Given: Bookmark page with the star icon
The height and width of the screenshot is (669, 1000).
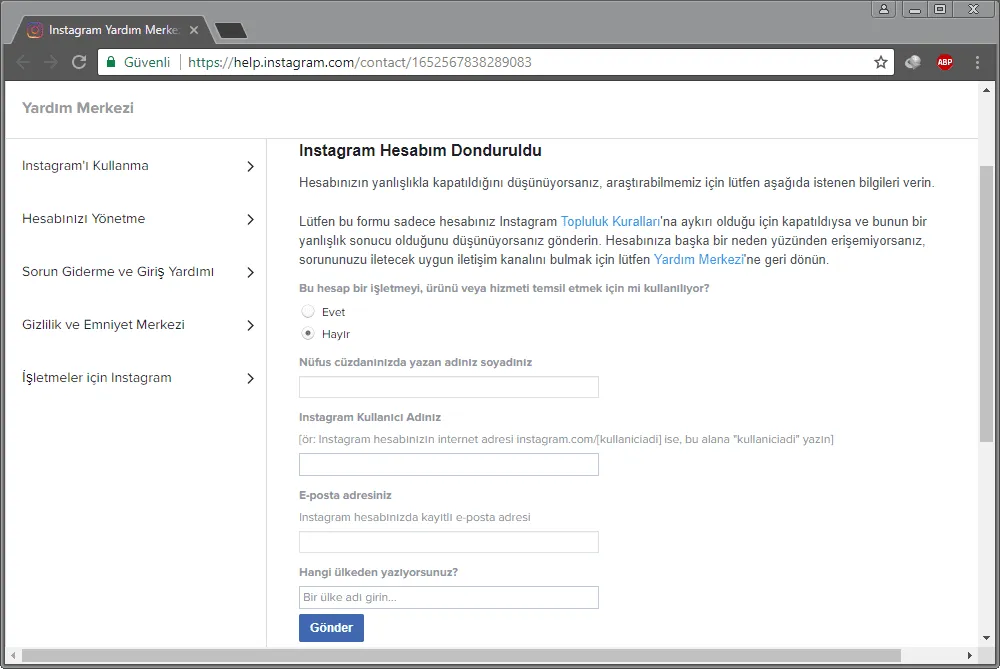Looking at the screenshot, I should (x=881, y=62).
